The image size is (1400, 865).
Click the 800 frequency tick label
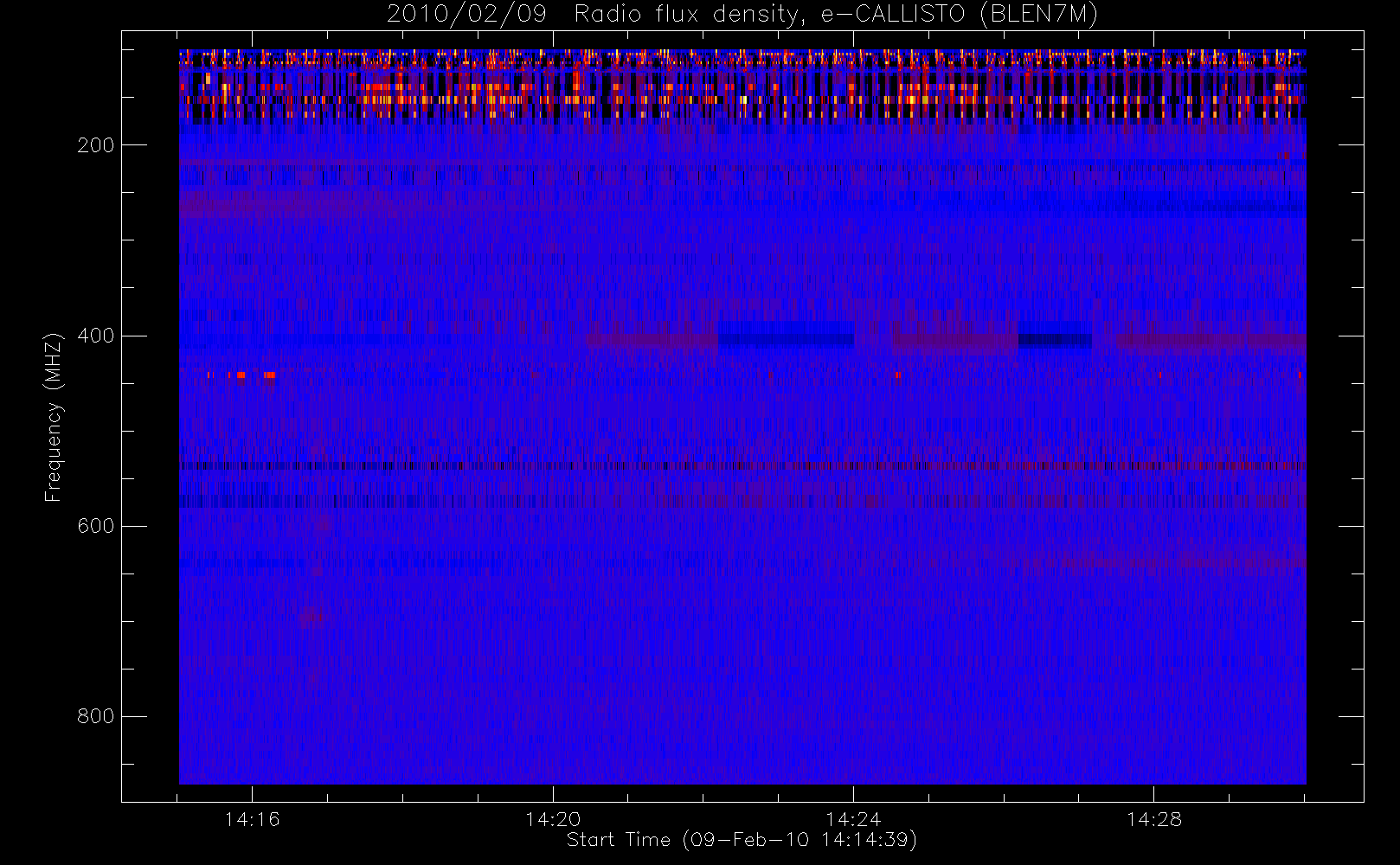point(96,716)
